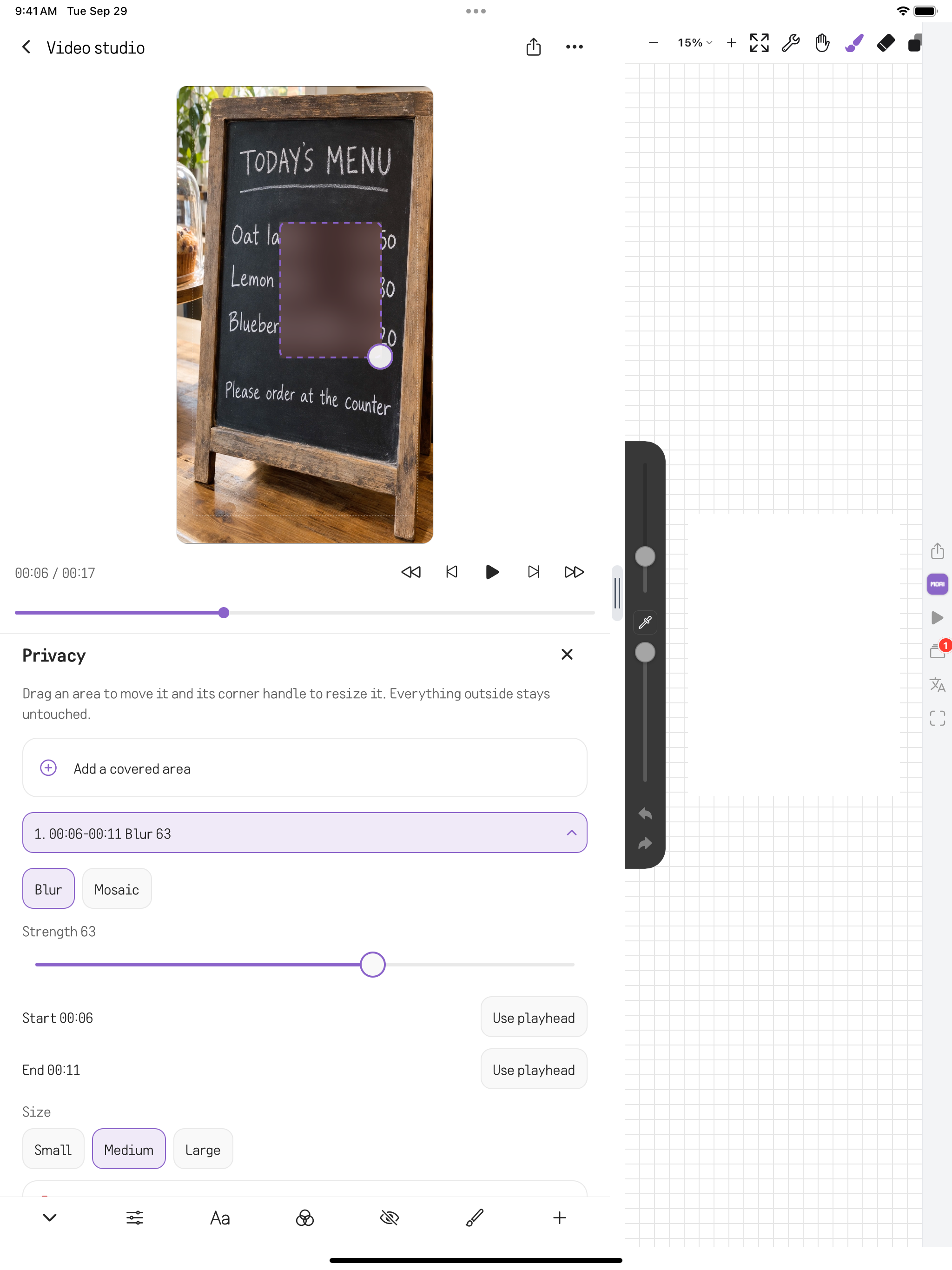952x1270 pixels.
Task: Tap the battery status icon
Action: pyautogui.click(x=925, y=11)
